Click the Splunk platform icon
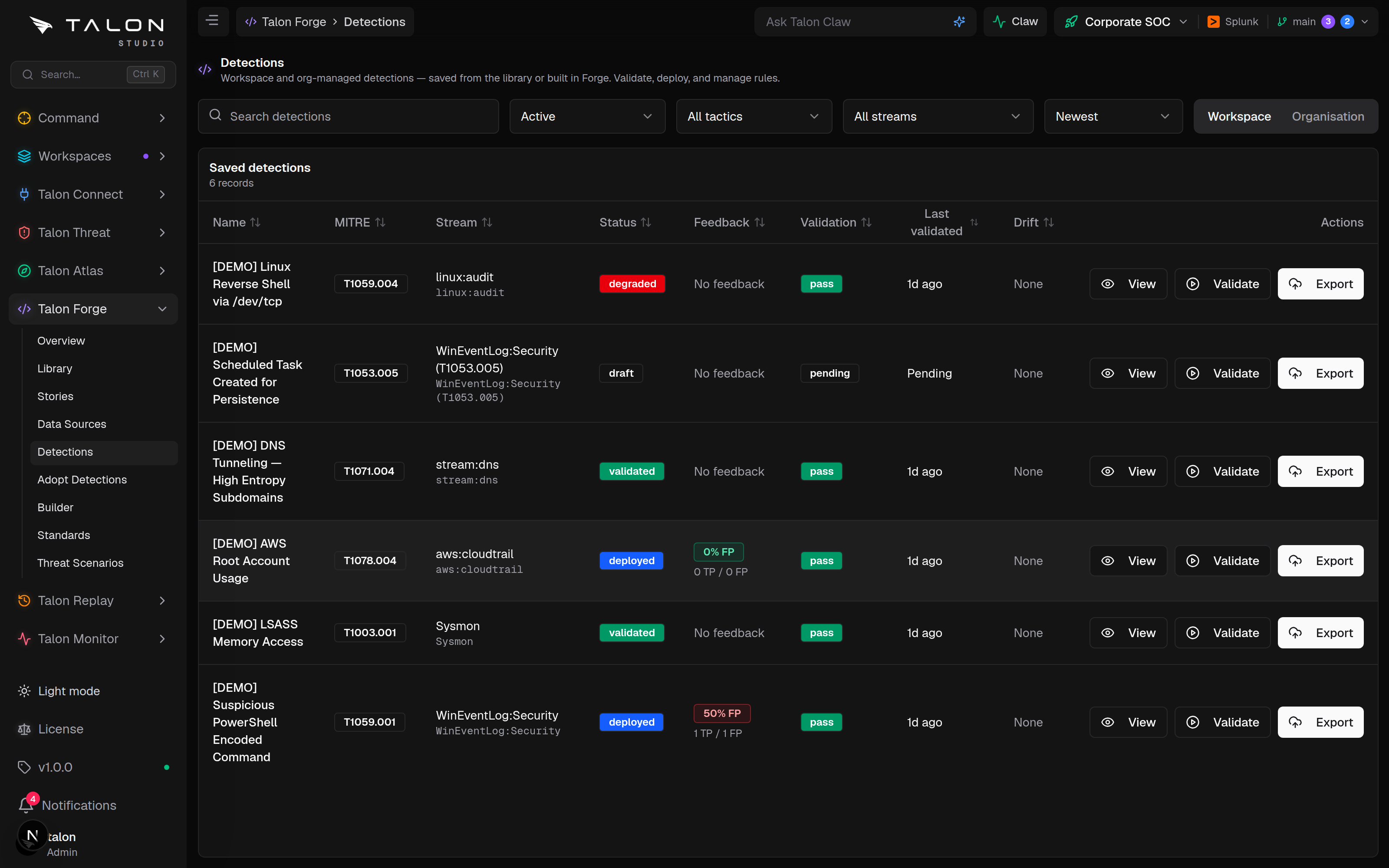The image size is (1389, 868). [1213, 22]
